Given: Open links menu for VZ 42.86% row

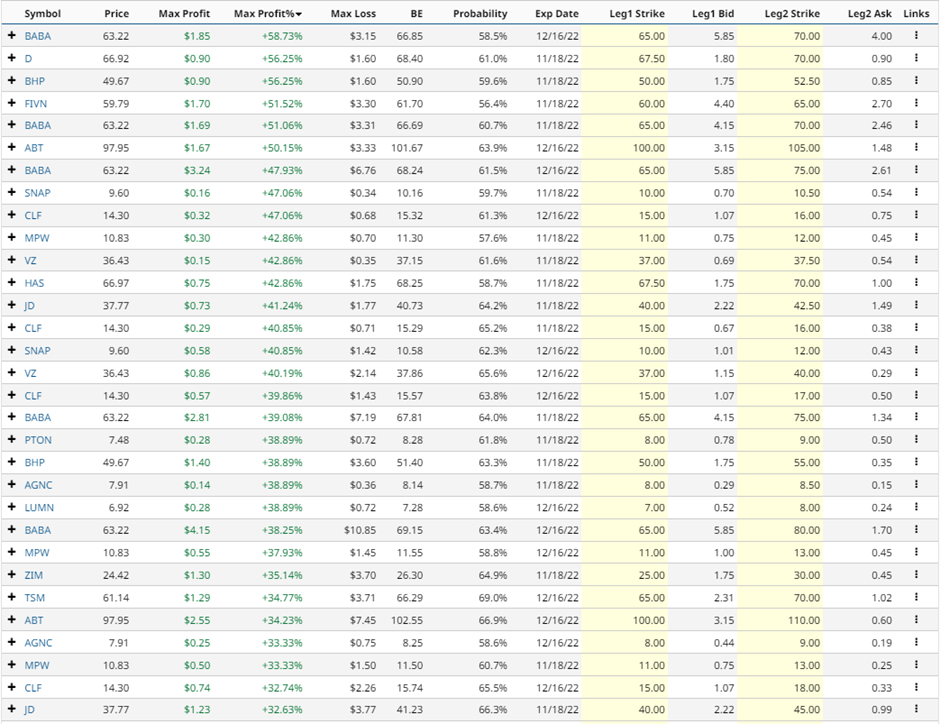Looking at the screenshot, I should [x=916, y=260].
